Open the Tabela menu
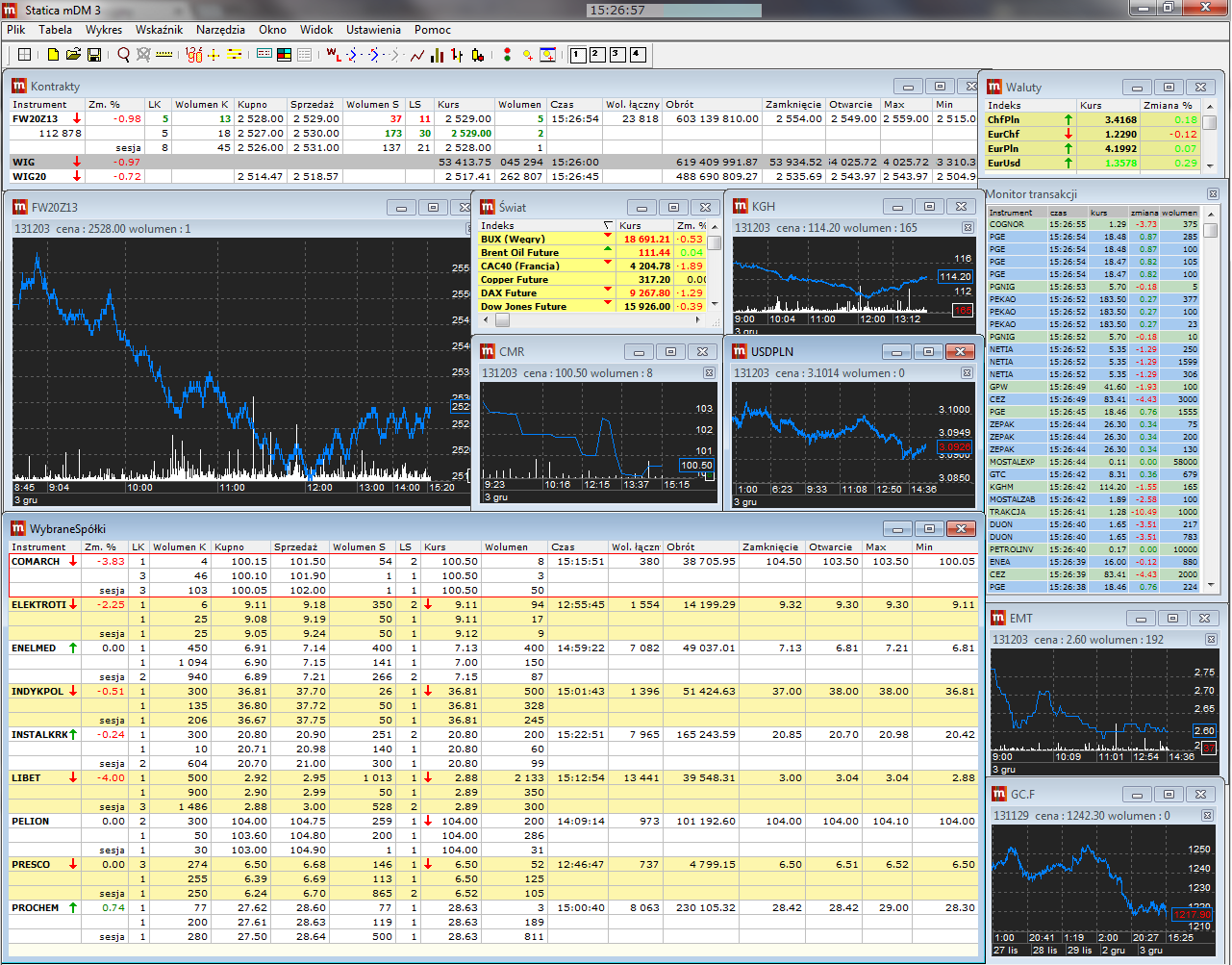1232x965 pixels. click(x=55, y=30)
